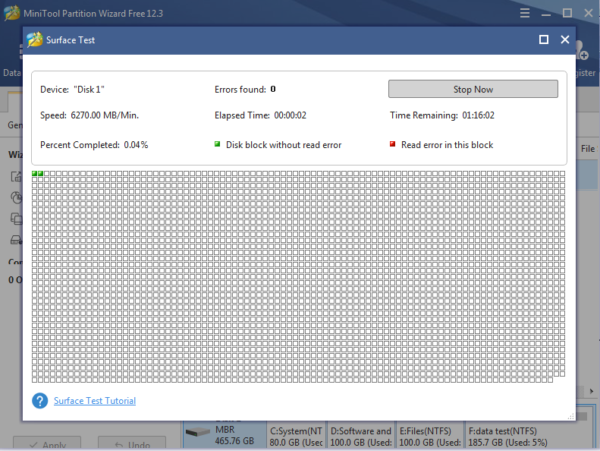Click the Apply button in main window
Viewport: 600px width, 451px height.
[x=47, y=444]
